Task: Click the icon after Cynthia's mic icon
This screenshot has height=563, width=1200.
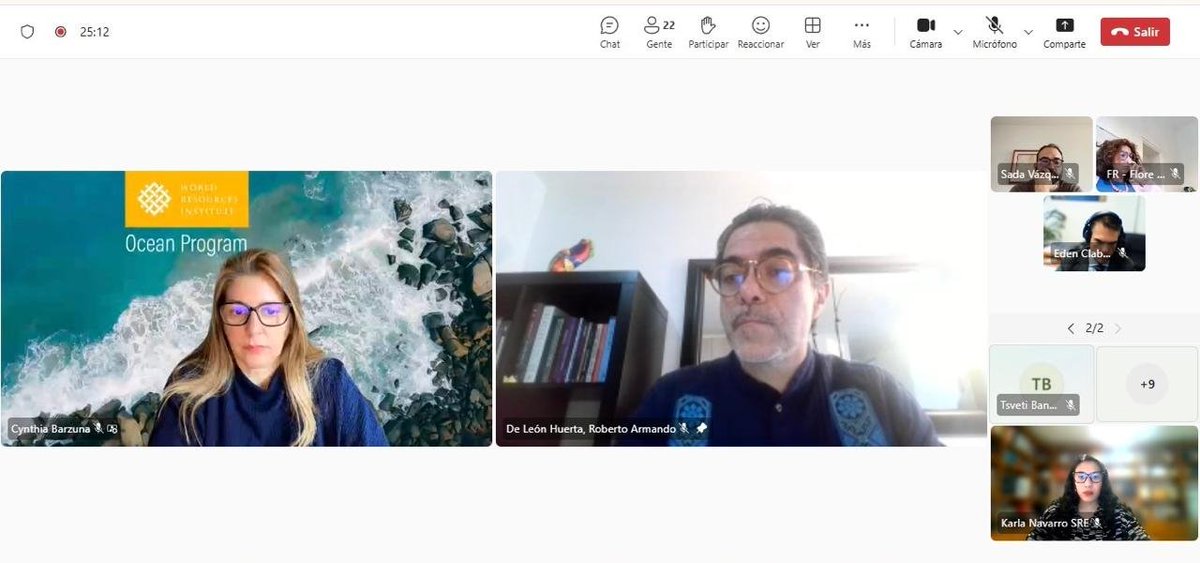Action: tap(113, 428)
